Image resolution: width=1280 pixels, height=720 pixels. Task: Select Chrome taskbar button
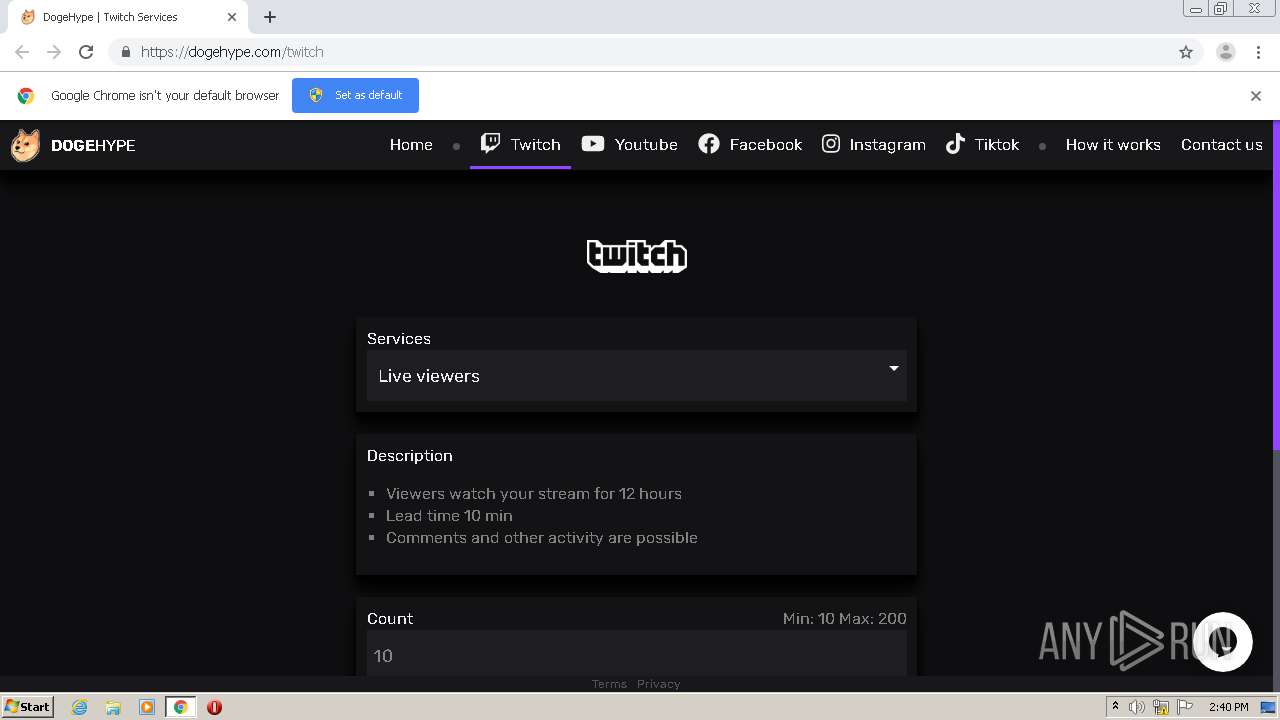pyautogui.click(x=181, y=707)
